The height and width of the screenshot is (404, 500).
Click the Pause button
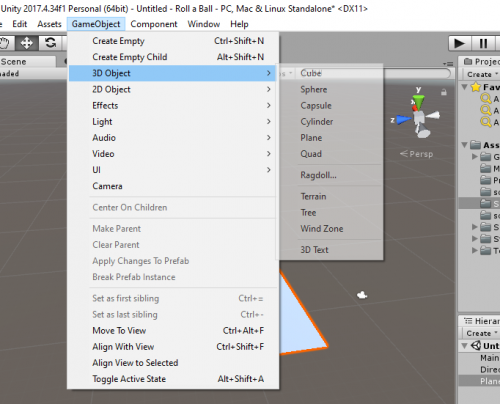(483, 43)
